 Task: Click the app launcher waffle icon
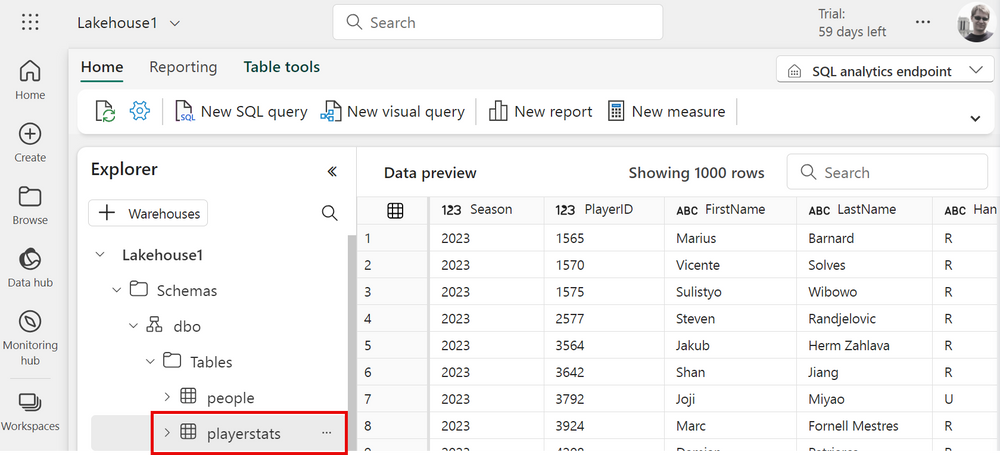point(30,22)
